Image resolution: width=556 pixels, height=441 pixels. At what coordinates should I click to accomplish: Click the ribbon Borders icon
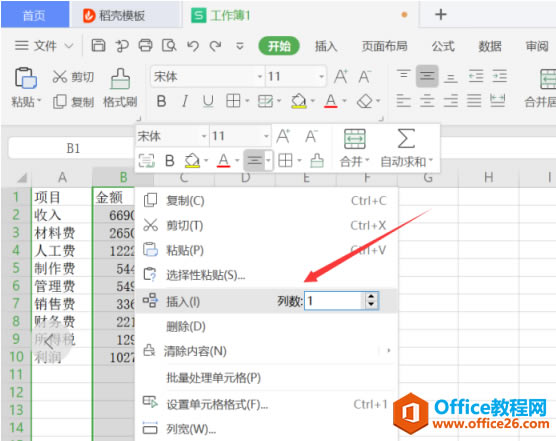(233, 101)
